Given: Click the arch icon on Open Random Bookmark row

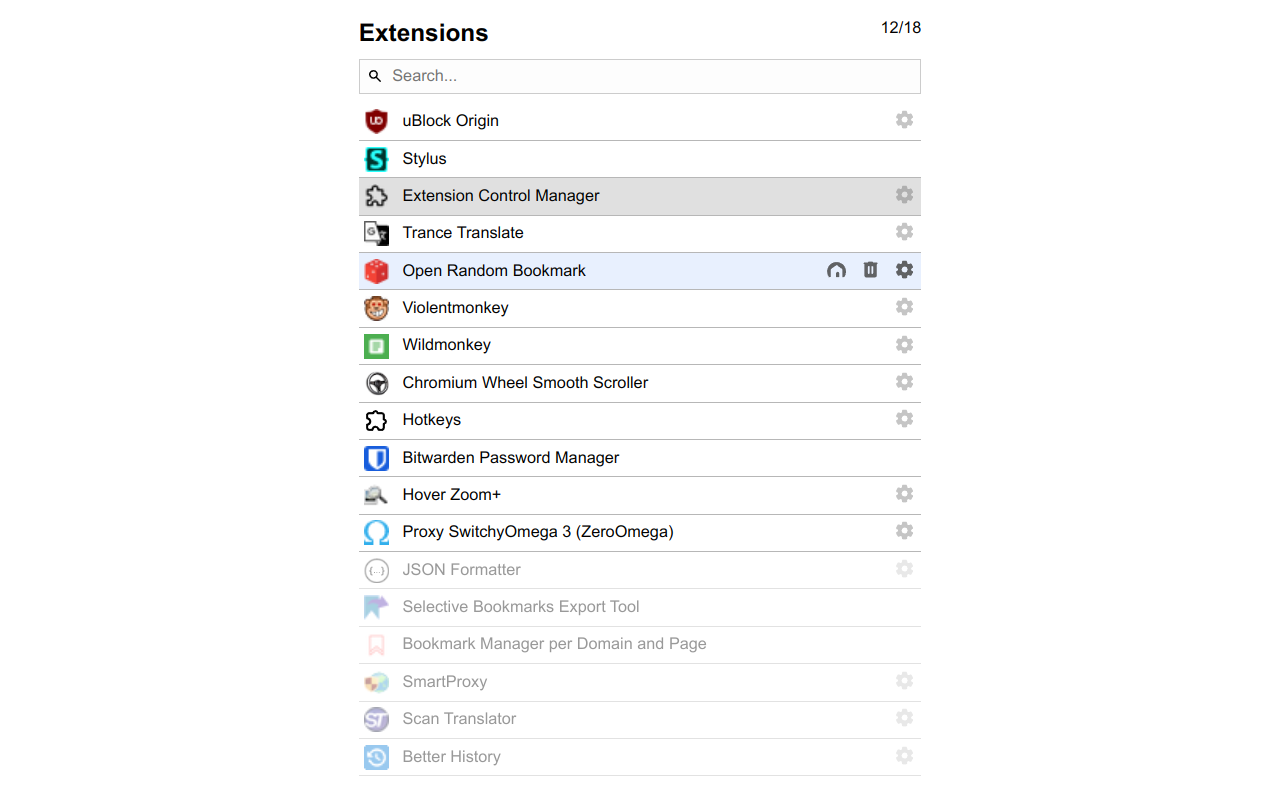Looking at the screenshot, I should 836,270.
